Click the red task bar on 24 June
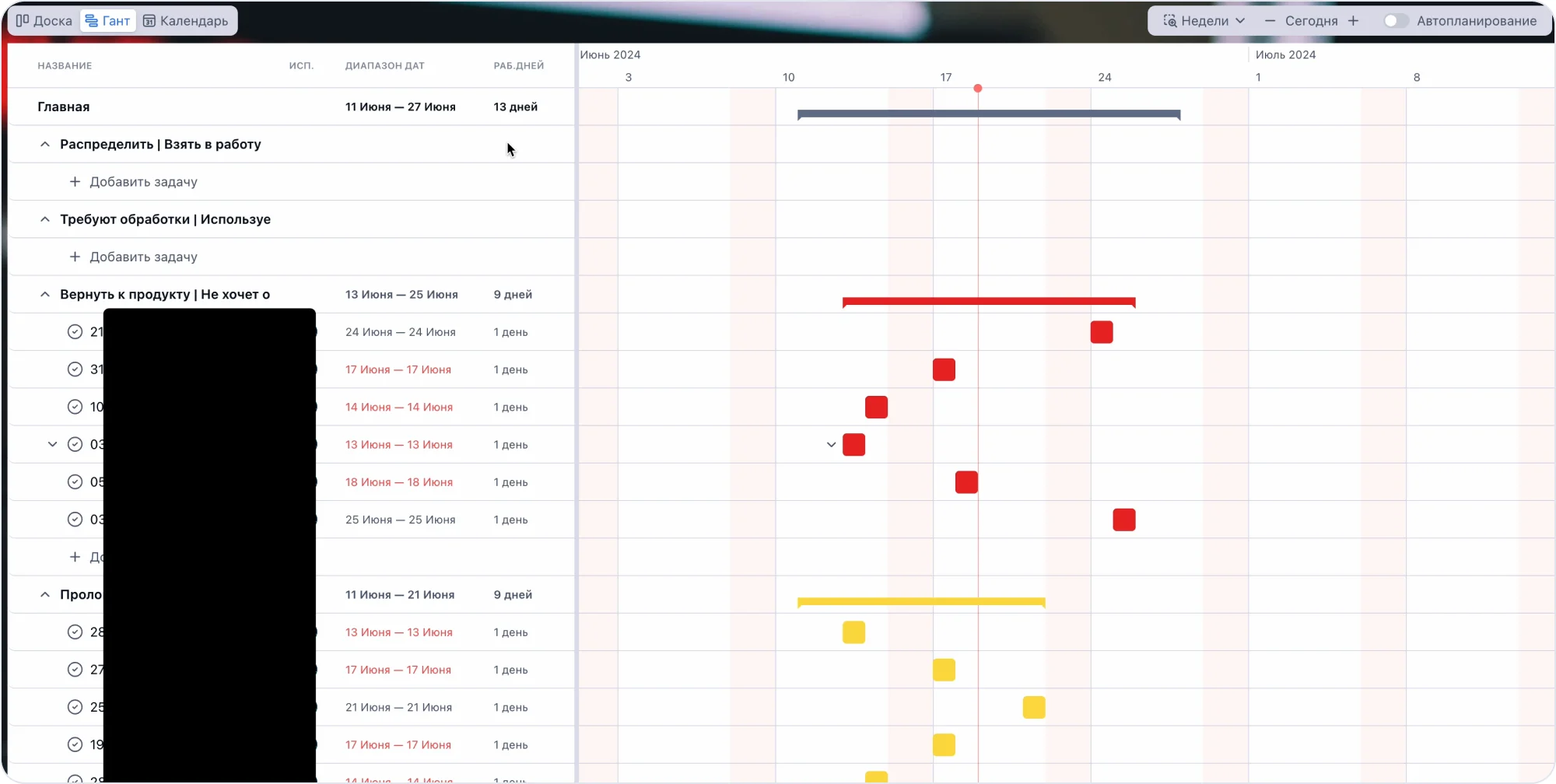Image resolution: width=1556 pixels, height=784 pixels. coord(1101,332)
